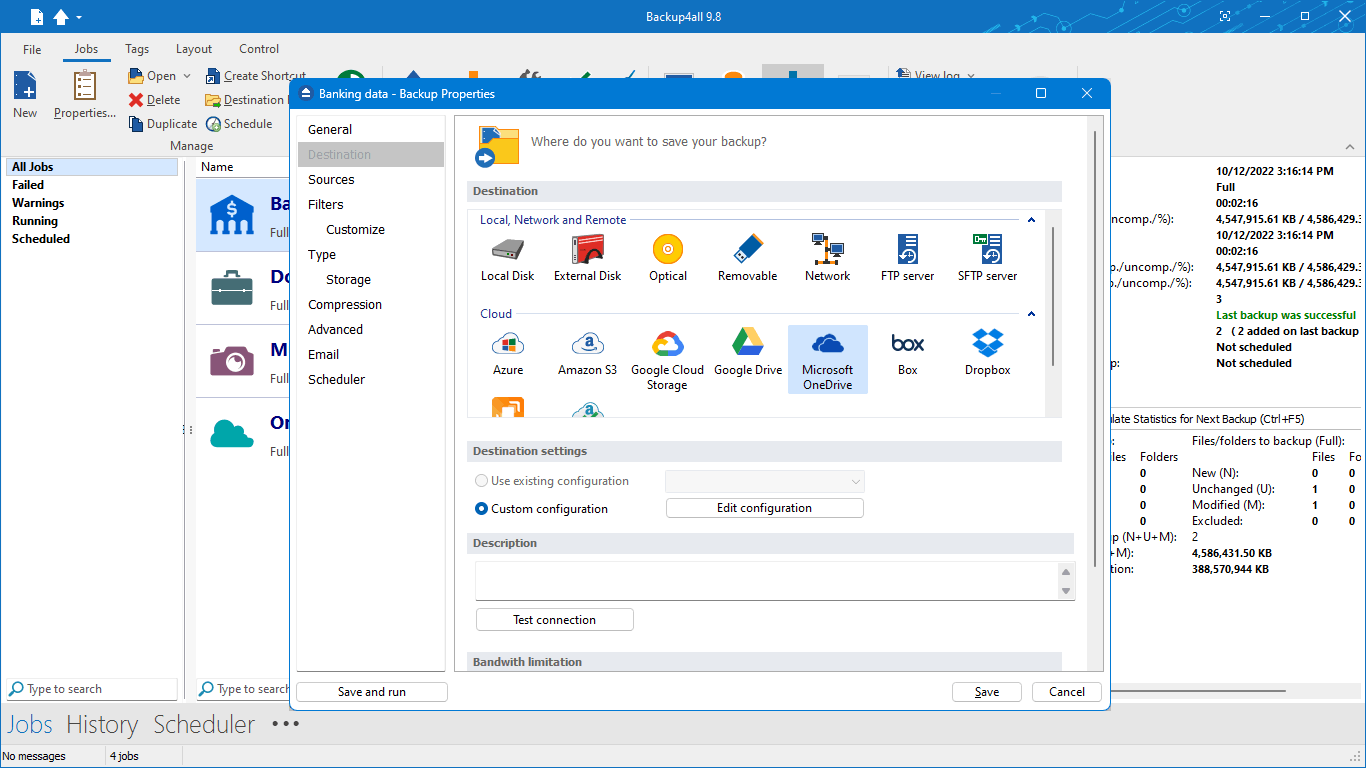This screenshot has width=1366, height=768.
Task: Select the External Disk destination icon
Action: [588, 258]
